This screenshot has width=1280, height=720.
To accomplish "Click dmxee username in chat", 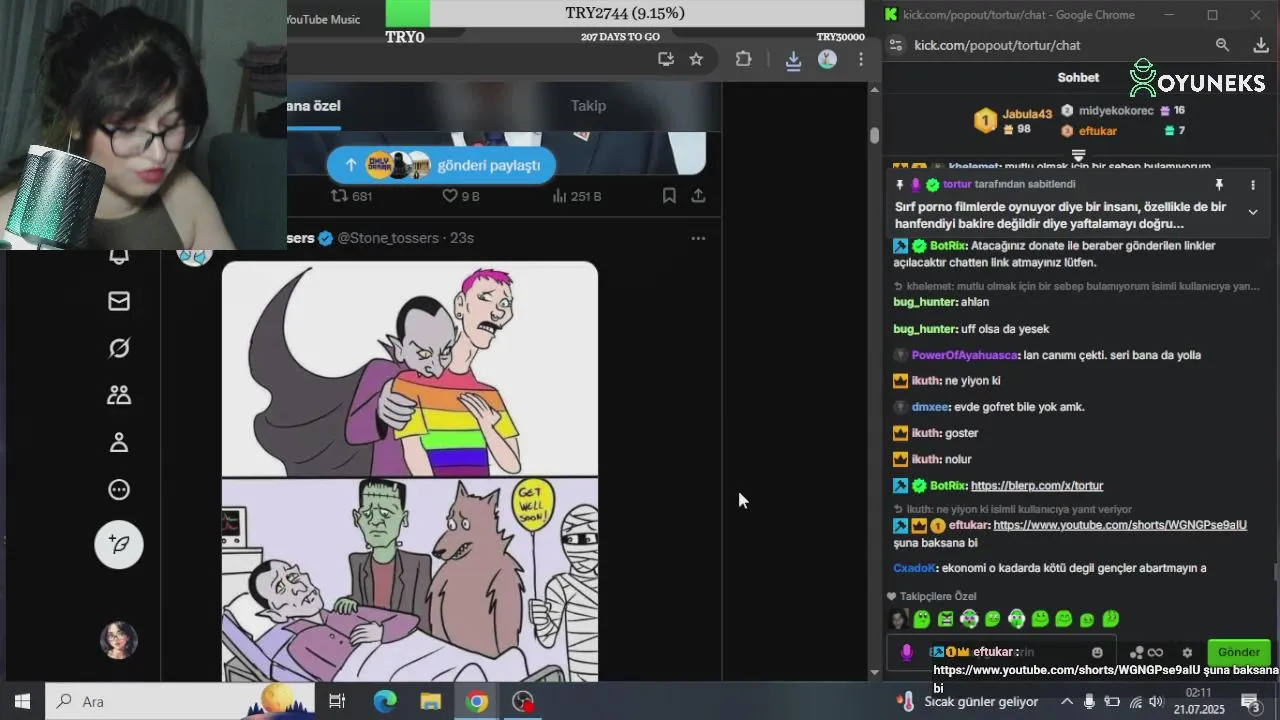I will click(930, 407).
